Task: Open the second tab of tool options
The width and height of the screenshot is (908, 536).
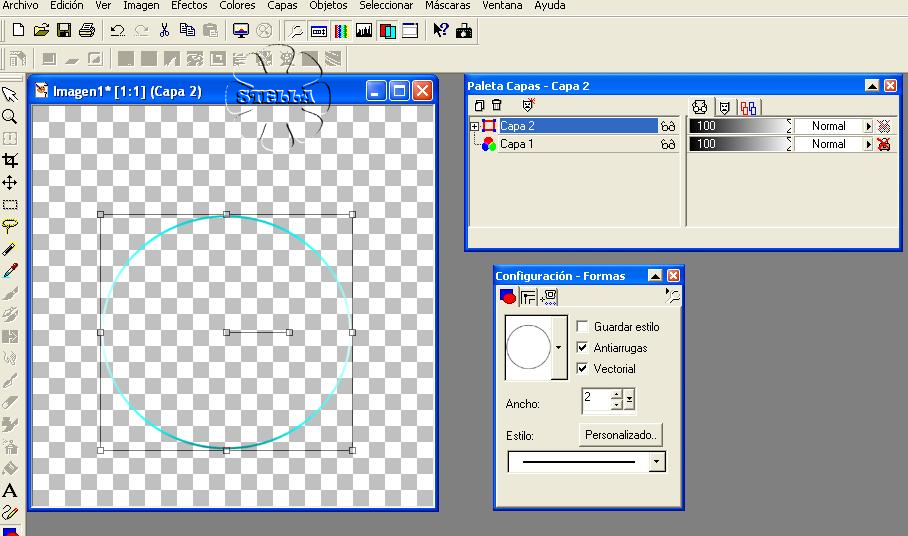Action: point(528,298)
